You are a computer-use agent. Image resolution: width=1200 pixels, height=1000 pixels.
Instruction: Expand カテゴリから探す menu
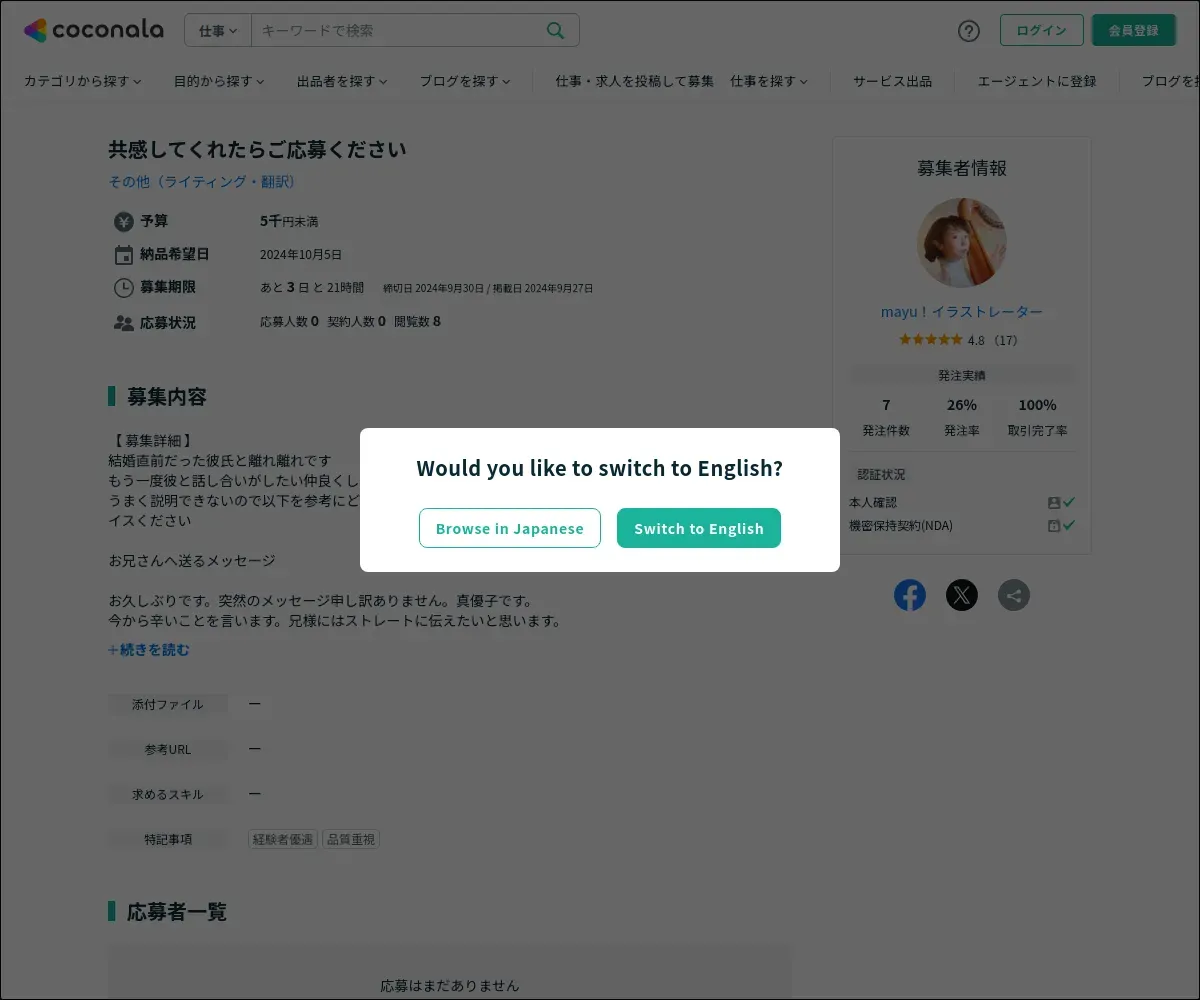pyautogui.click(x=83, y=81)
